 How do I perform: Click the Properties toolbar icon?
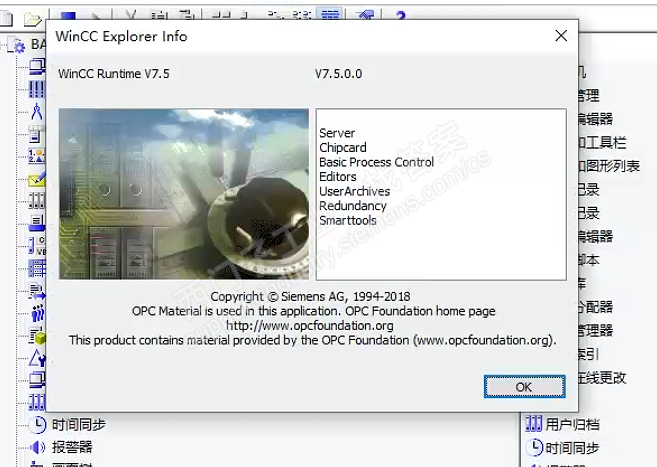click(365, 15)
